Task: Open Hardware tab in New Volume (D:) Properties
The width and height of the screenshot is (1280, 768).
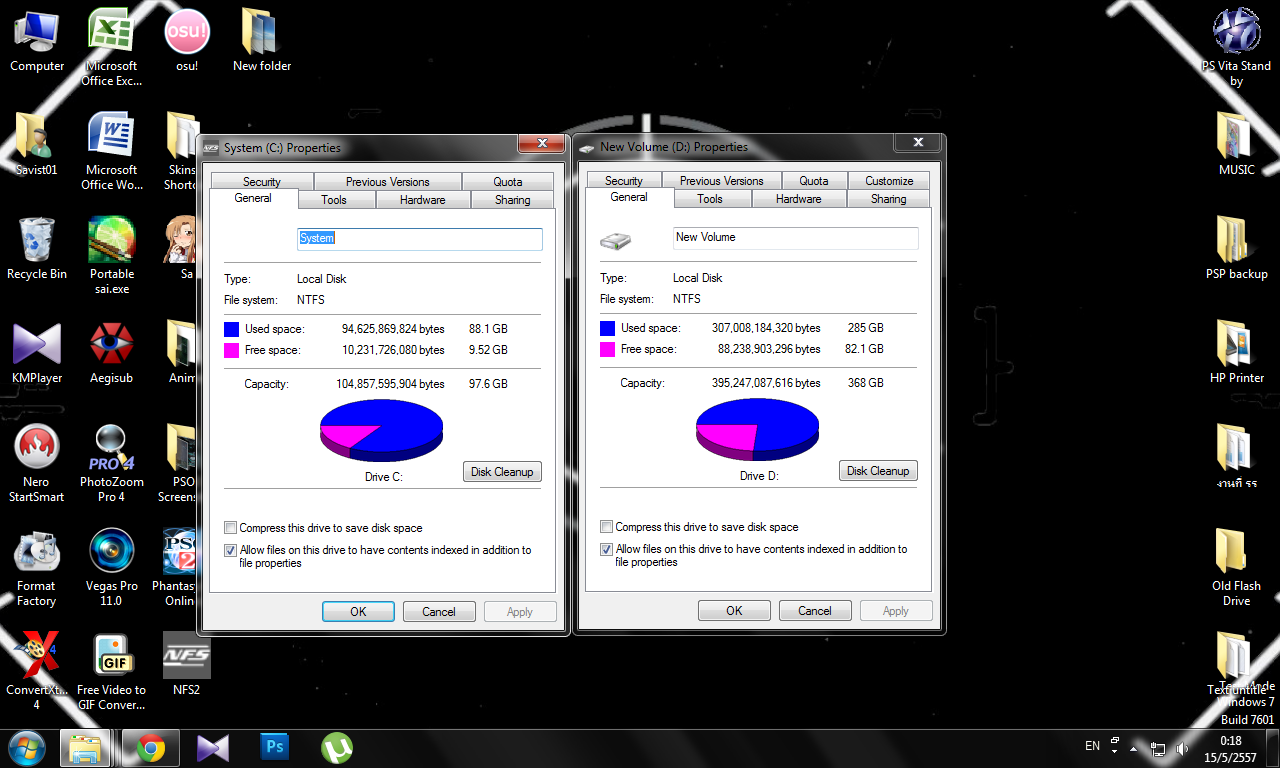Action: tap(799, 199)
